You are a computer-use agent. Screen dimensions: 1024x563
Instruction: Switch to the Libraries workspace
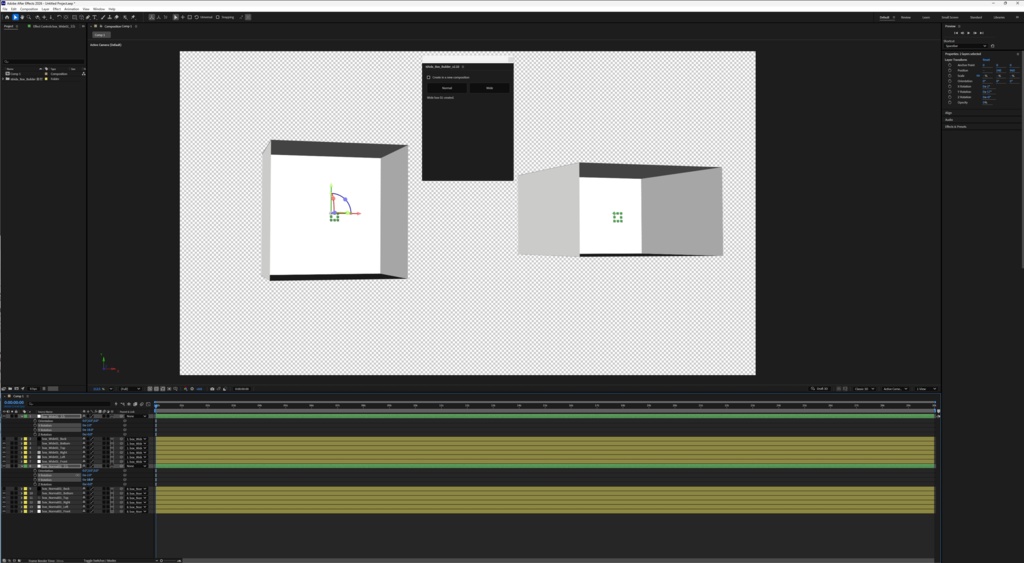999,18
